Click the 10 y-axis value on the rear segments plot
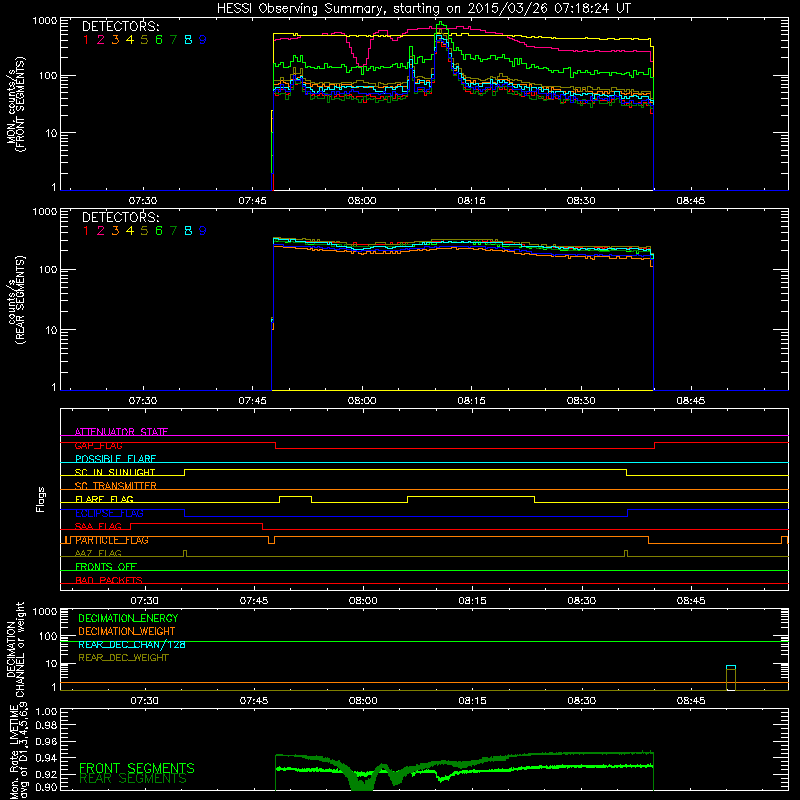The width and height of the screenshot is (800, 800). coord(51,331)
